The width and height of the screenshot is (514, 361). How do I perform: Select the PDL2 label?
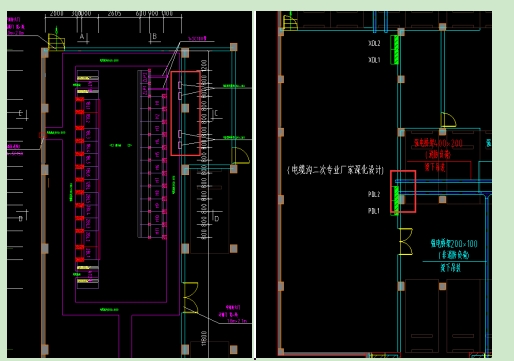click(374, 194)
